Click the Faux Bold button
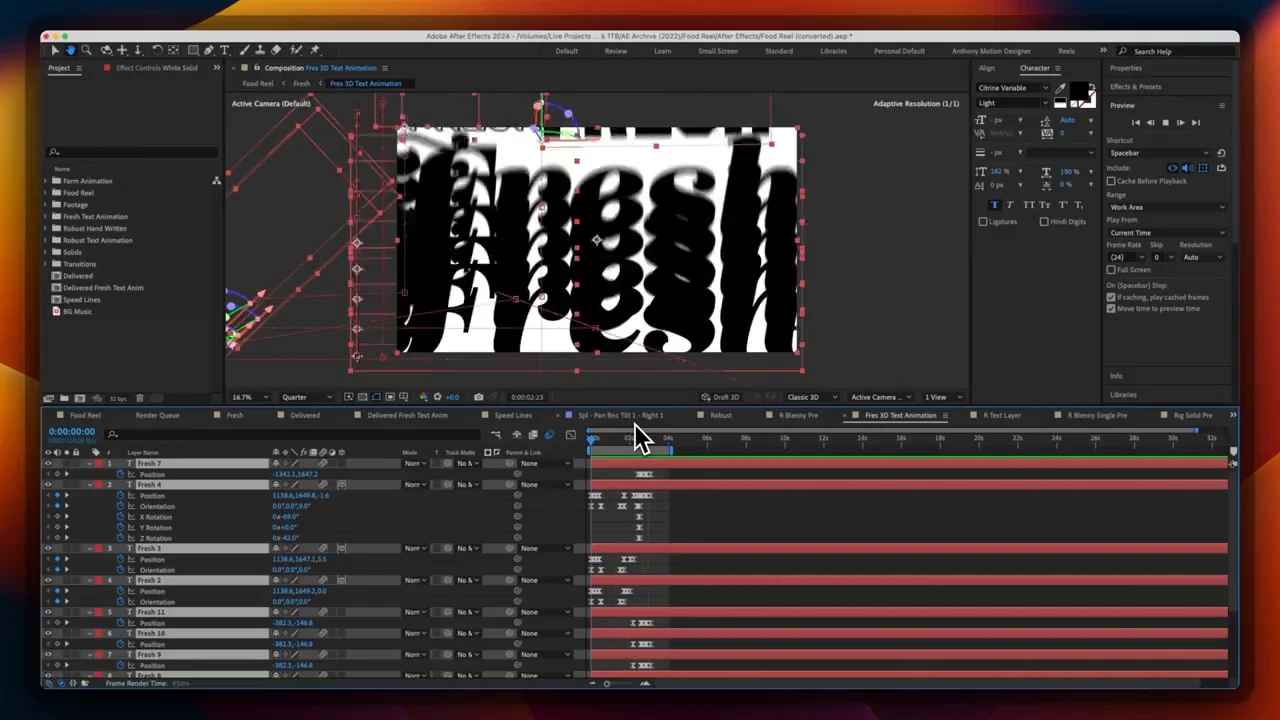 994,205
